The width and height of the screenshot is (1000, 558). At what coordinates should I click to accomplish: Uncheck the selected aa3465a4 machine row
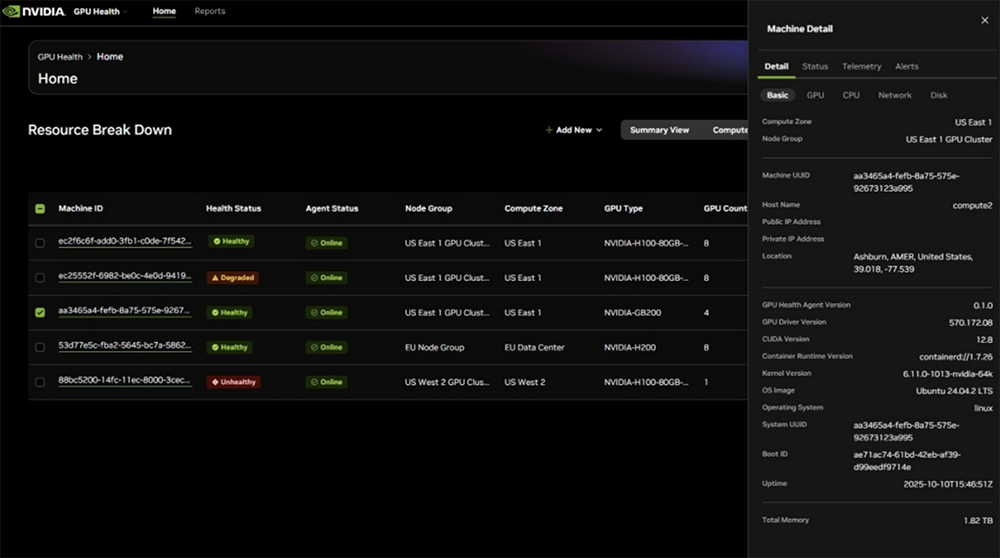(40, 312)
